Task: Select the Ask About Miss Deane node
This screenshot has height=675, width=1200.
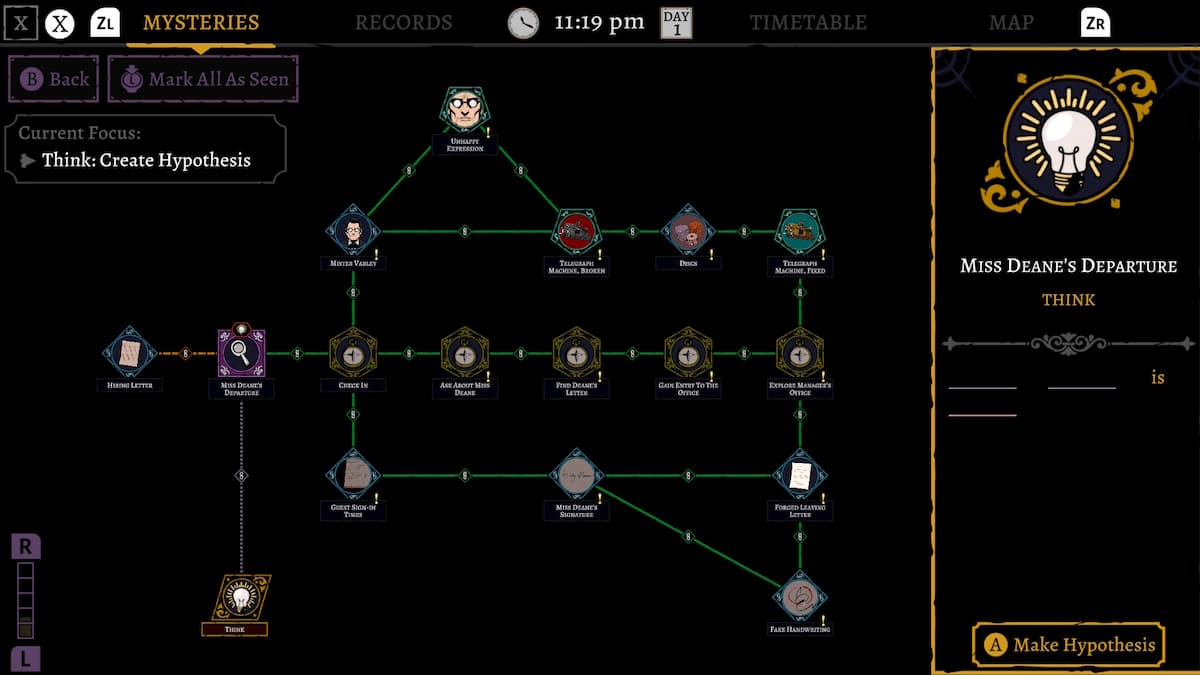Action: pyautogui.click(x=465, y=353)
